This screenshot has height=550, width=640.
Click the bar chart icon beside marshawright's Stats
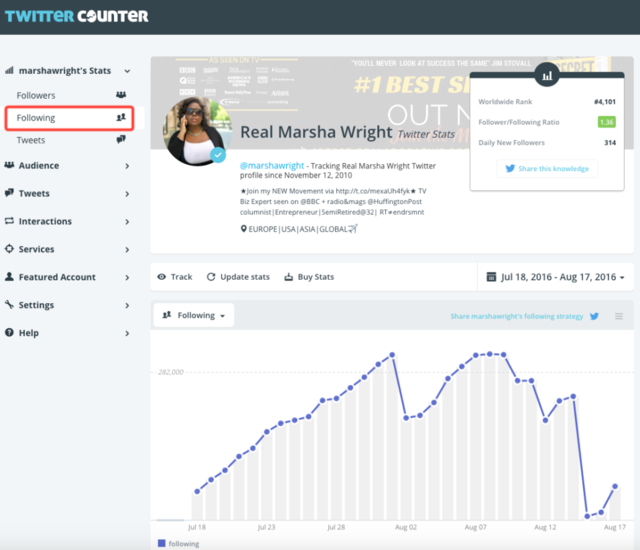point(9,70)
